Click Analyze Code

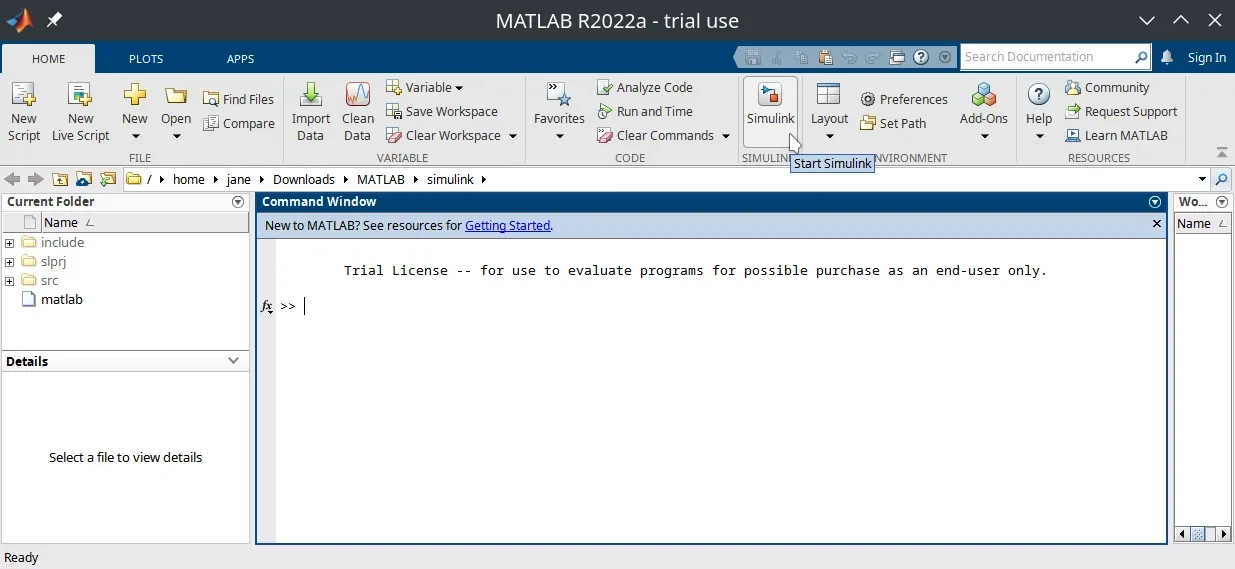click(x=645, y=87)
